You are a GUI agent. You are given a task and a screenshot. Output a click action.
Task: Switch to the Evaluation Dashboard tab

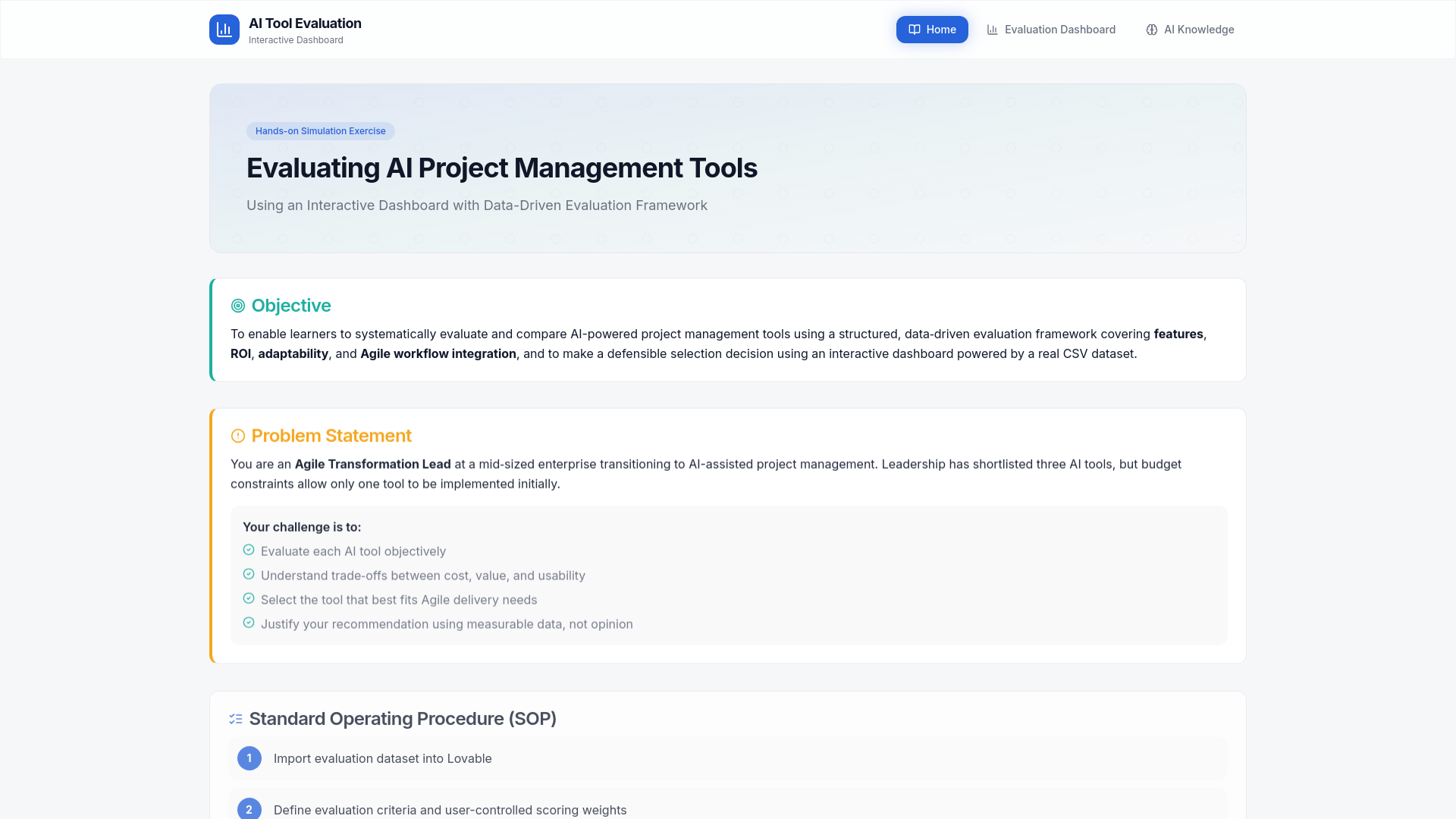1051,30
